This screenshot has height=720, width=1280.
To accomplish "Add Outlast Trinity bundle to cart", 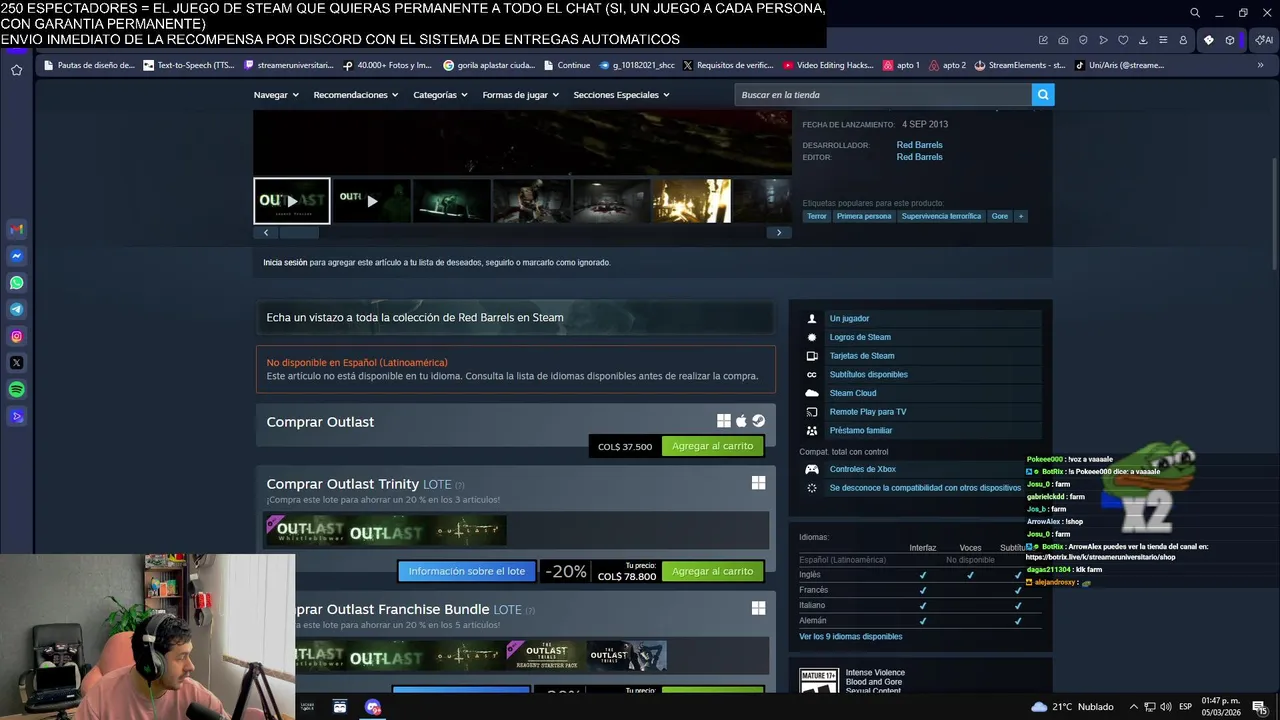I will [x=712, y=571].
